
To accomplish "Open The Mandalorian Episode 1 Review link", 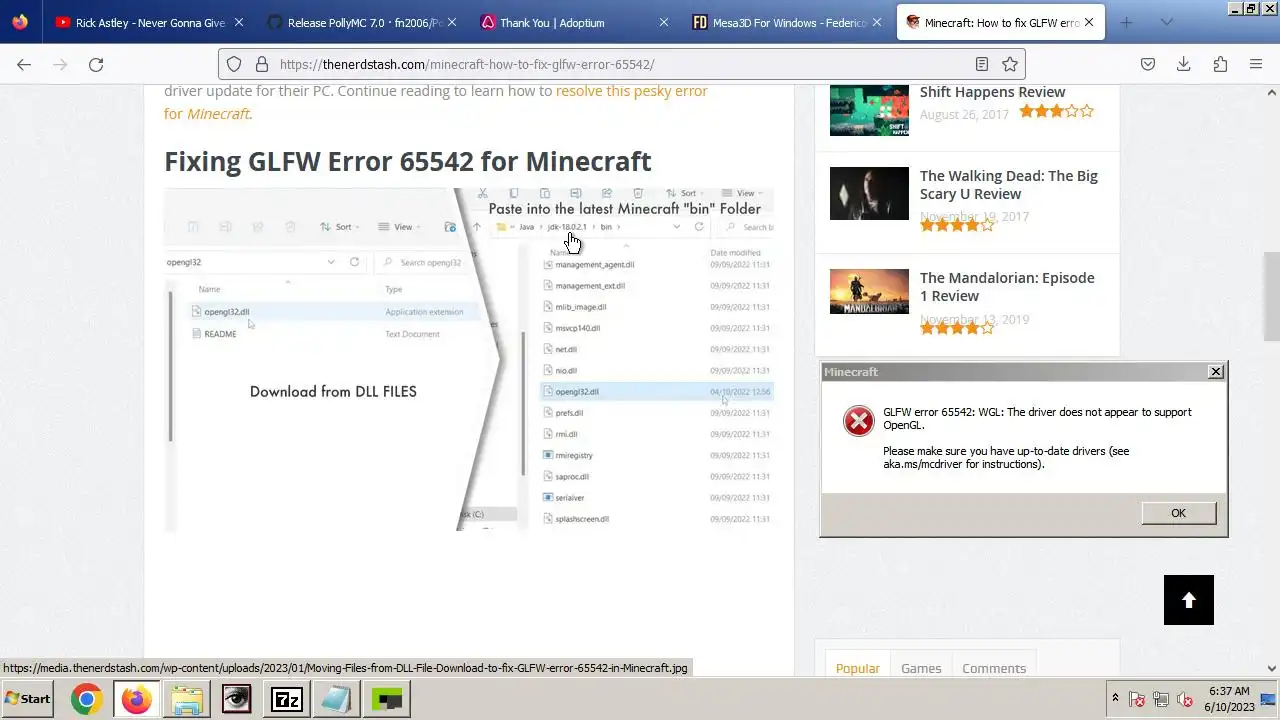I will pyautogui.click(x=1007, y=286).
